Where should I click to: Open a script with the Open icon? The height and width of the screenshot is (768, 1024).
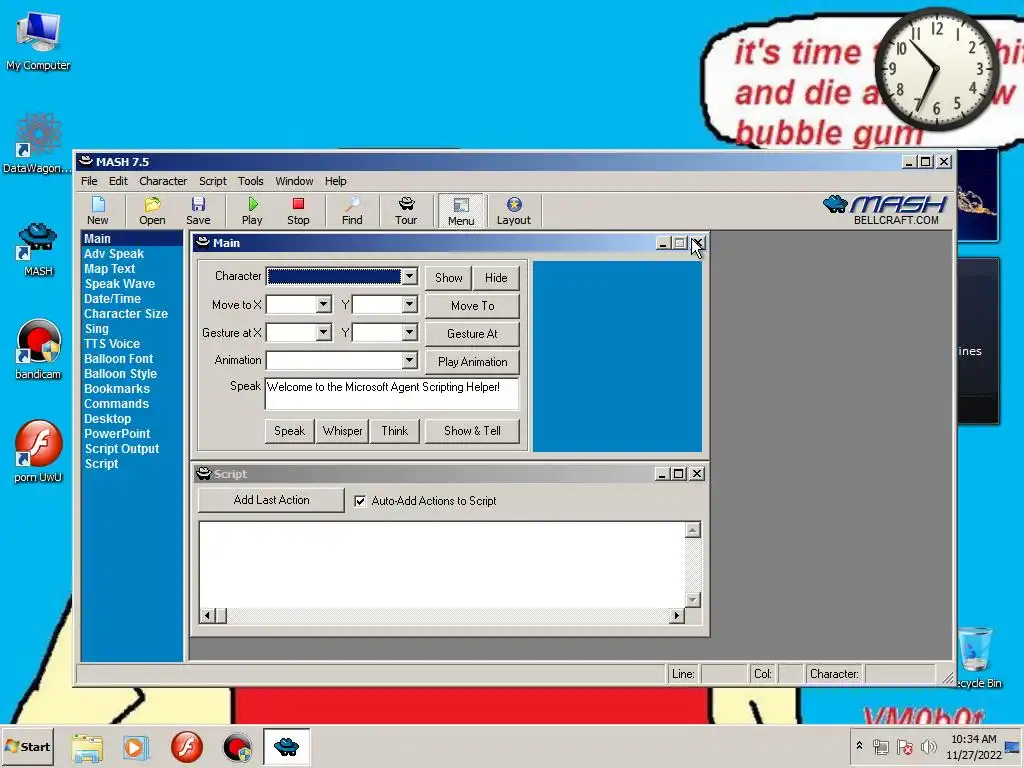tap(152, 210)
